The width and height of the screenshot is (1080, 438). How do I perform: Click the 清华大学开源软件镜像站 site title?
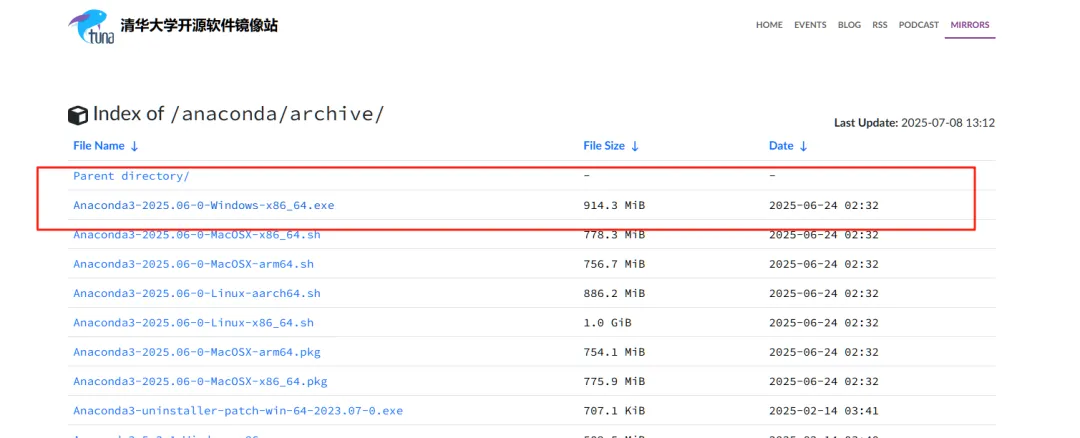click(x=199, y=25)
